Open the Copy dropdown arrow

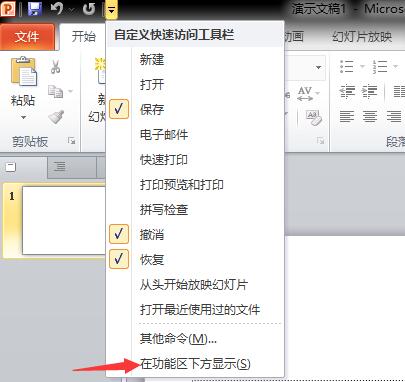click(70, 91)
